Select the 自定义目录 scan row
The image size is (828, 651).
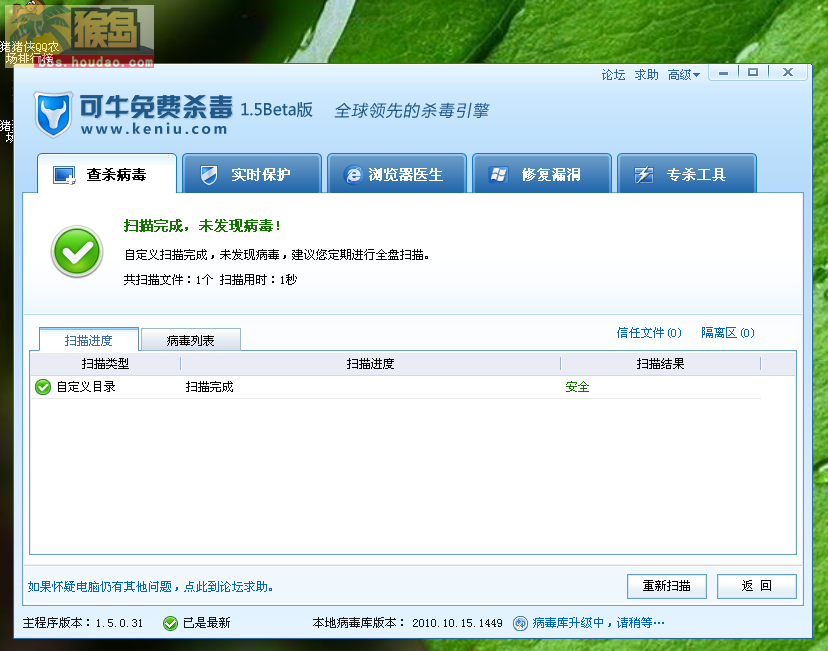(x=396, y=387)
